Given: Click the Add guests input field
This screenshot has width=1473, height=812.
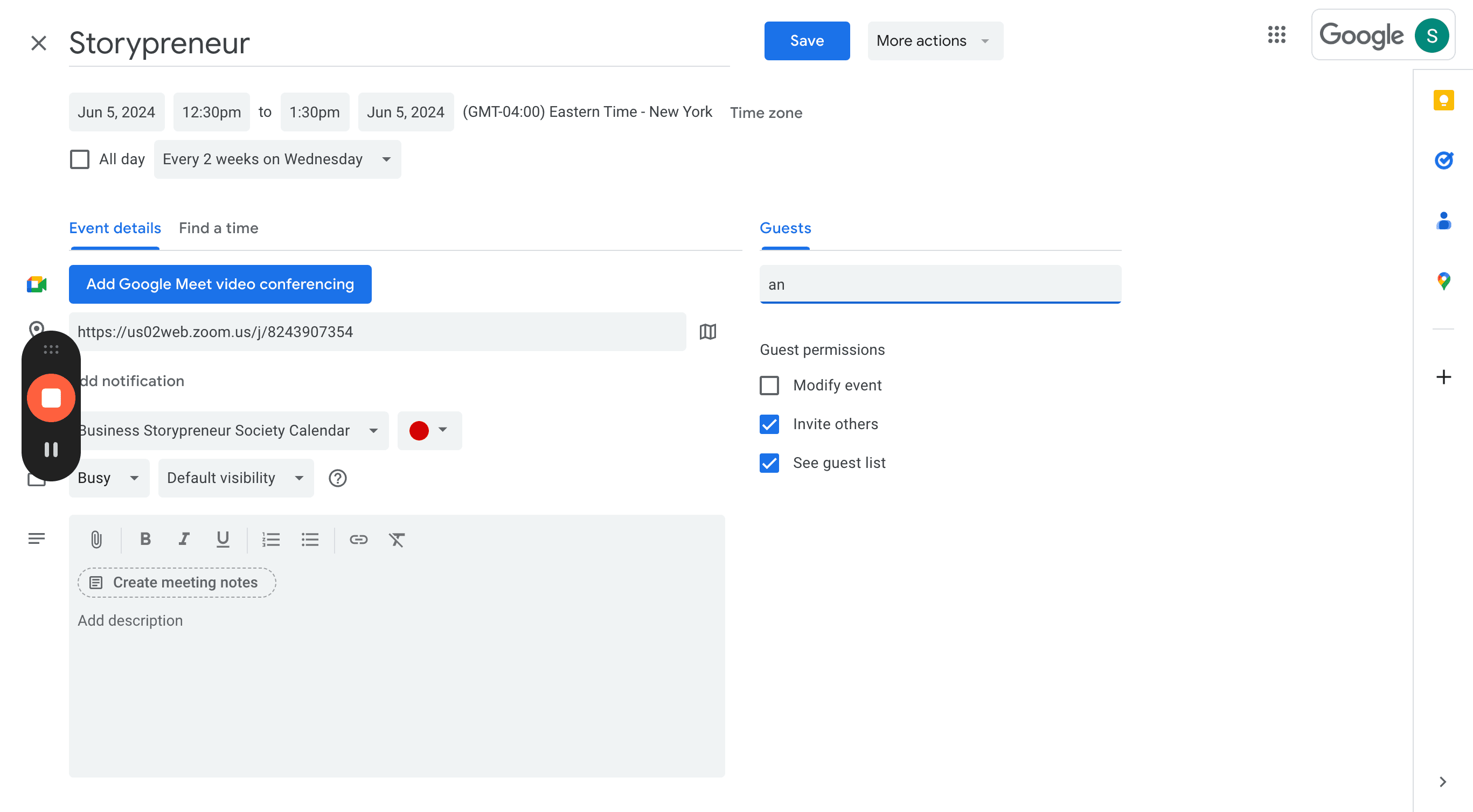Looking at the screenshot, I should (x=940, y=284).
